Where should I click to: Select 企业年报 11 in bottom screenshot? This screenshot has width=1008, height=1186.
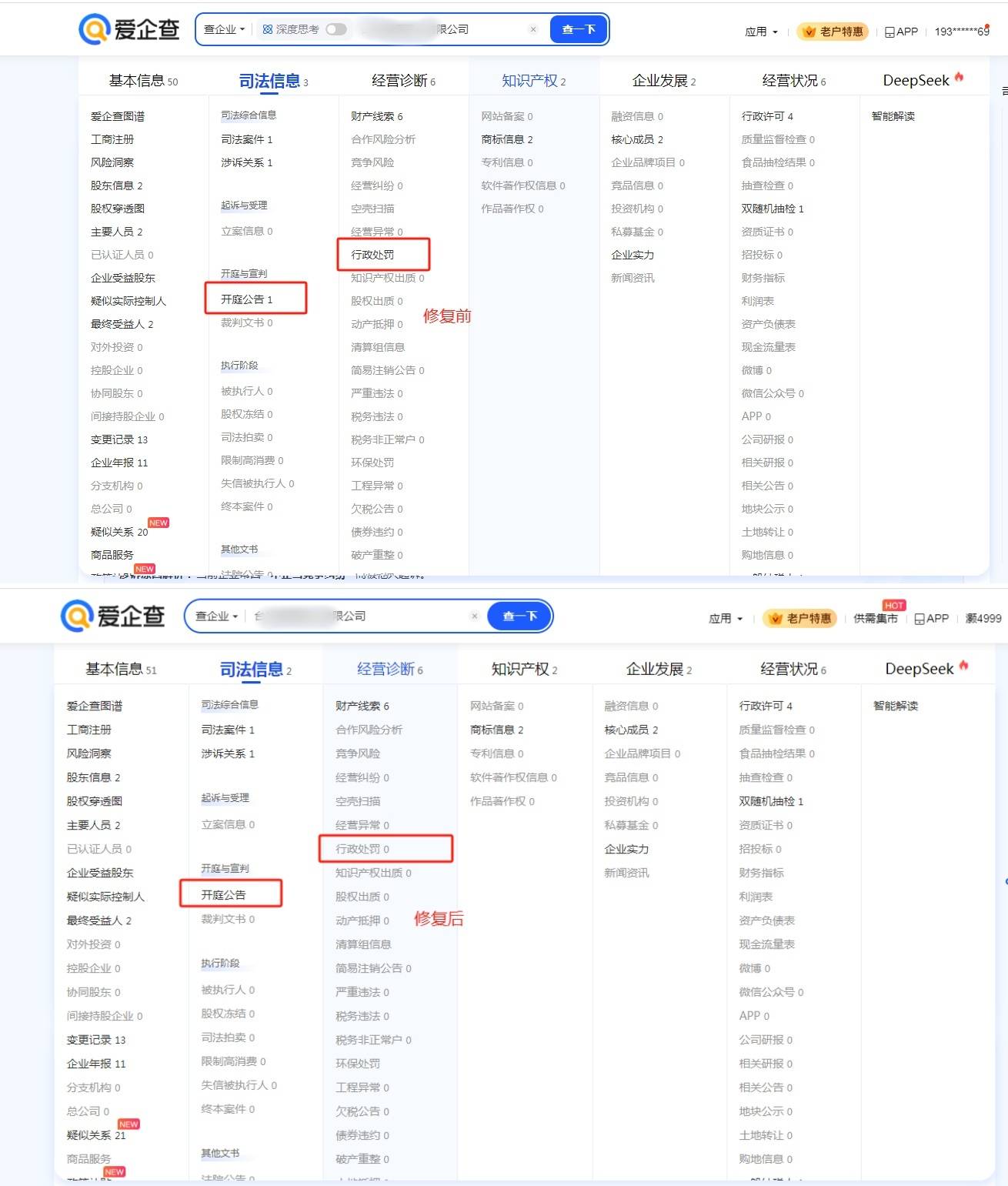[x=96, y=1064]
